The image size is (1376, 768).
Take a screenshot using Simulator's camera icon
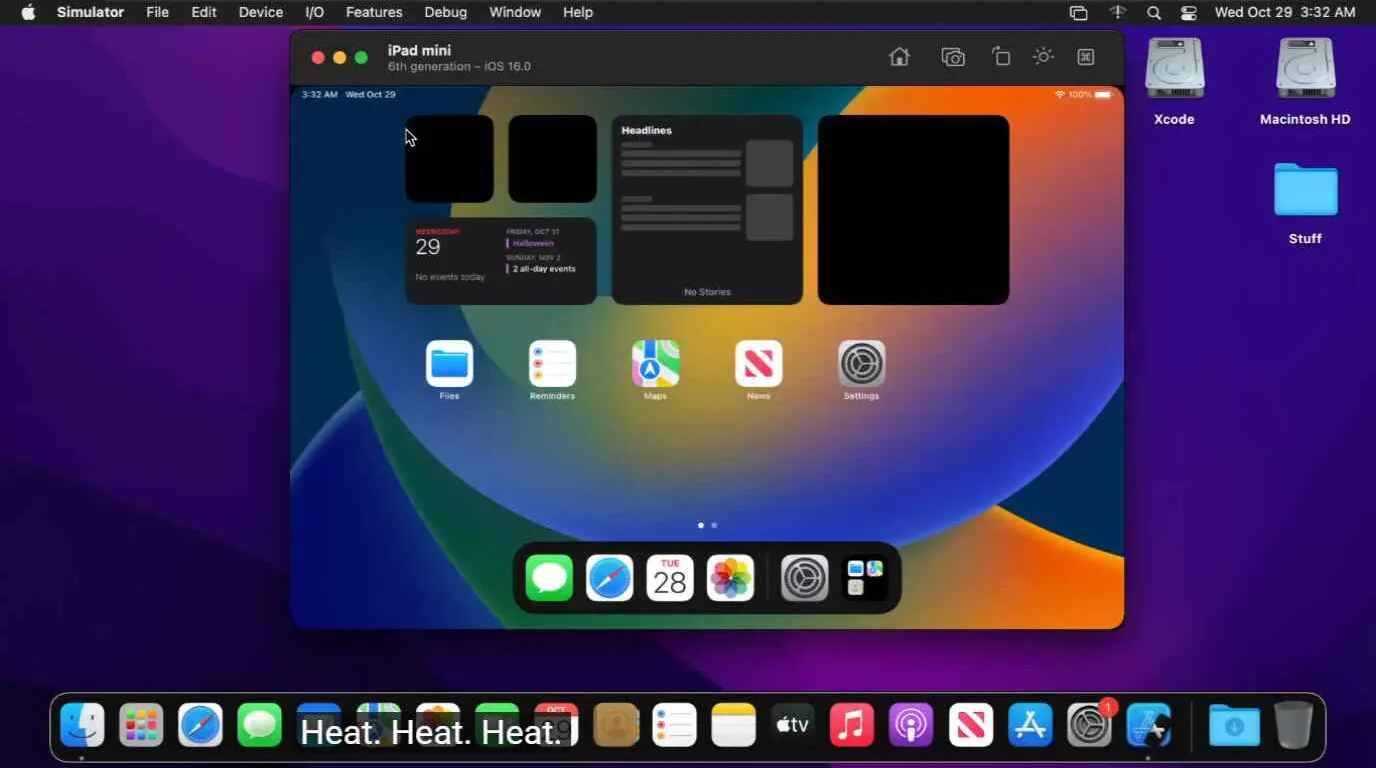tap(953, 57)
